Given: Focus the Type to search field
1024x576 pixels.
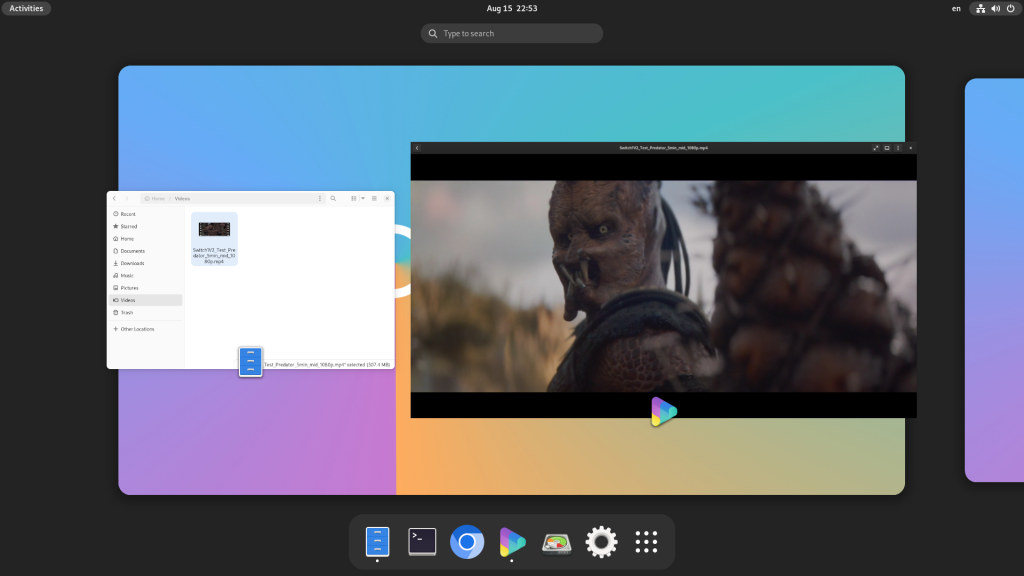Looking at the screenshot, I should coord(512,33).
